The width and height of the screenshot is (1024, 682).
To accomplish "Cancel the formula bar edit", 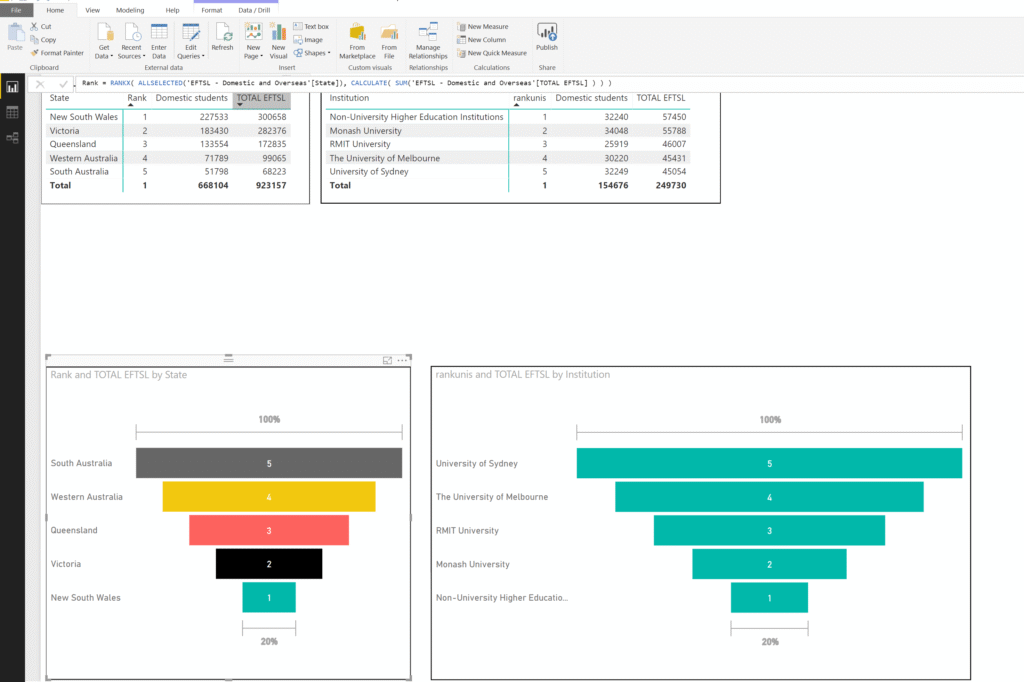I will point(40,84).
